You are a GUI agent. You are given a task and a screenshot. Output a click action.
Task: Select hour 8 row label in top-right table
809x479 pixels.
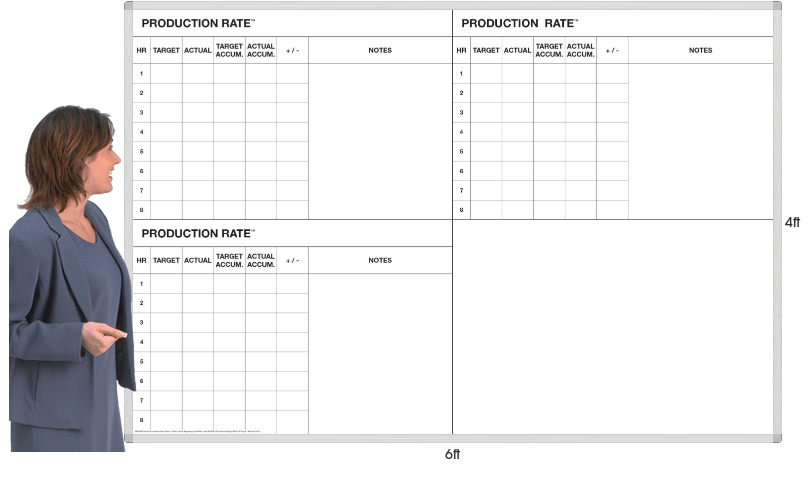(461, 210)
